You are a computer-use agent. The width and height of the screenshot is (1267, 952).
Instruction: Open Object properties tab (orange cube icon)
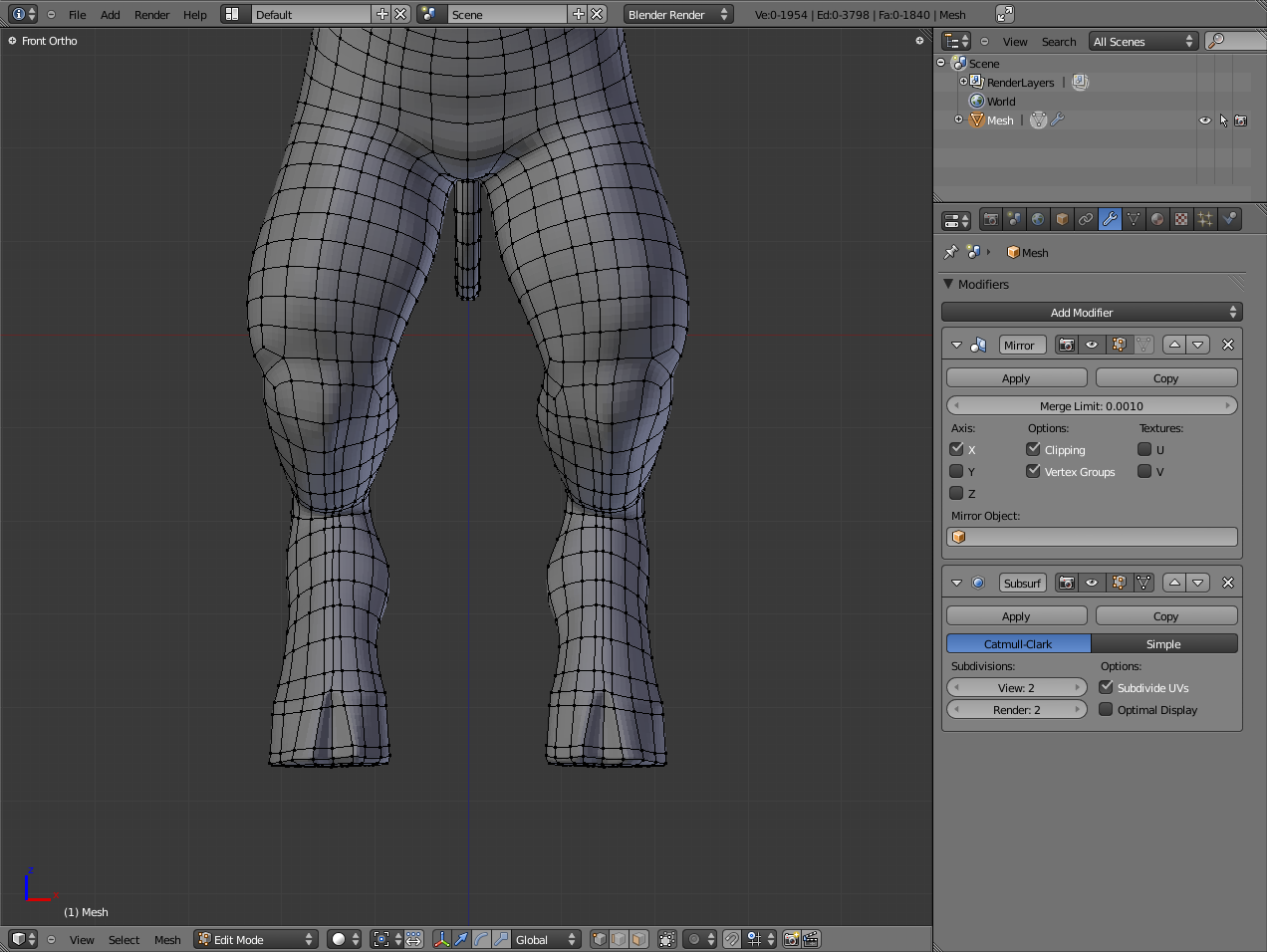tap(1062, 220)
